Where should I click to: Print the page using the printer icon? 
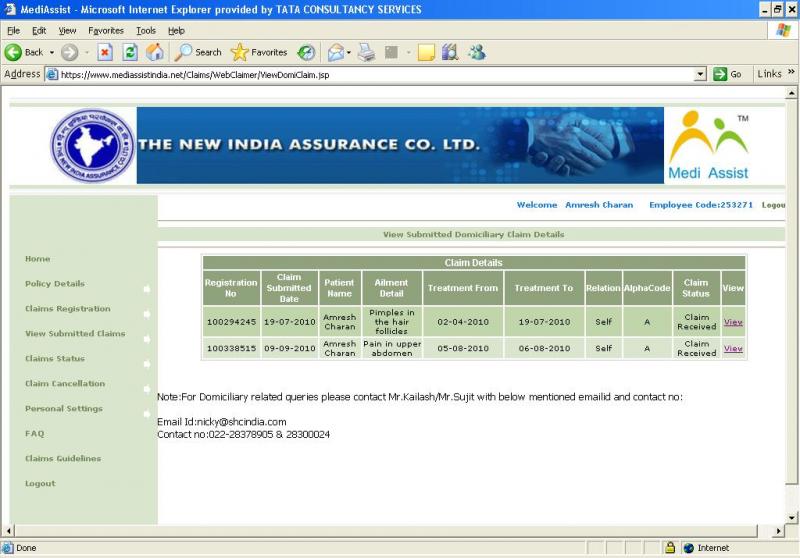[366, 52]
